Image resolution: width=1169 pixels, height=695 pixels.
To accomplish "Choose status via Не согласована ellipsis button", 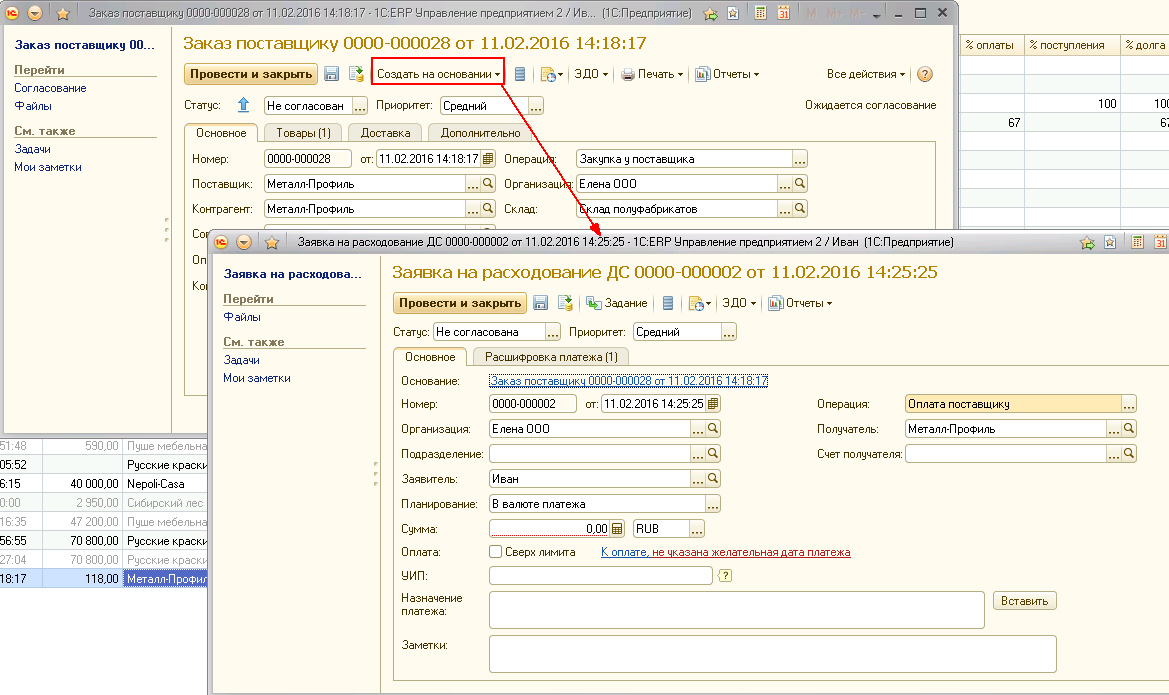I will coord(552,332).
